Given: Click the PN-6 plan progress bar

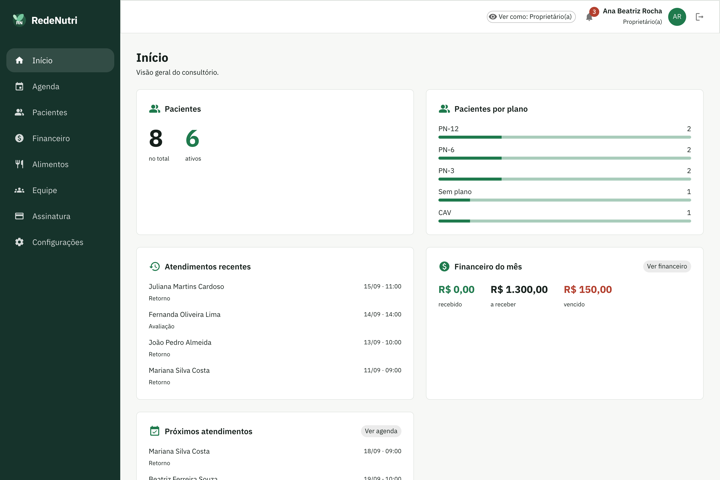Looking at the screenshot, I should (564, 158).
